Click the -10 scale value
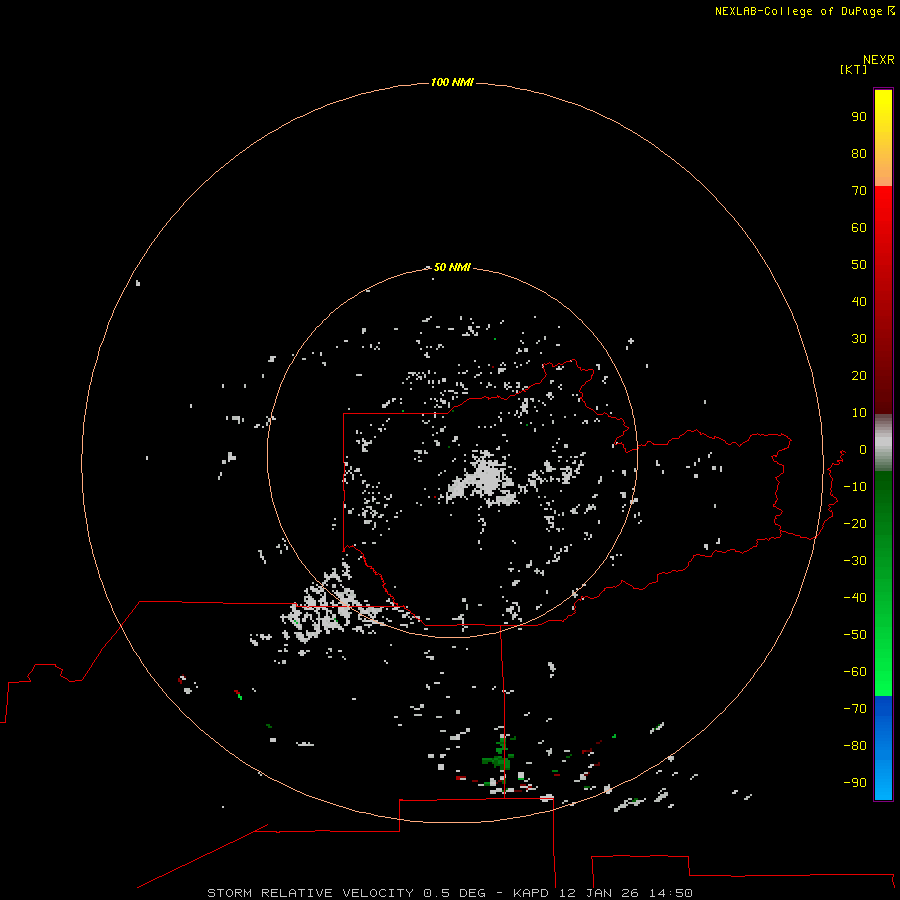This screenshot has height=900, width=900. (855, 487)
